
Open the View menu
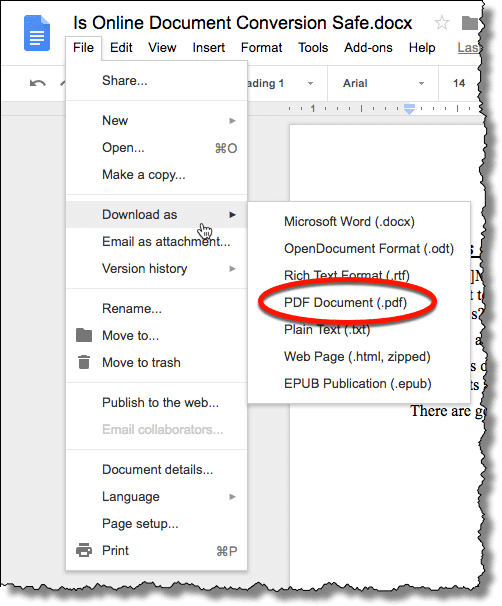coord(162,48)
